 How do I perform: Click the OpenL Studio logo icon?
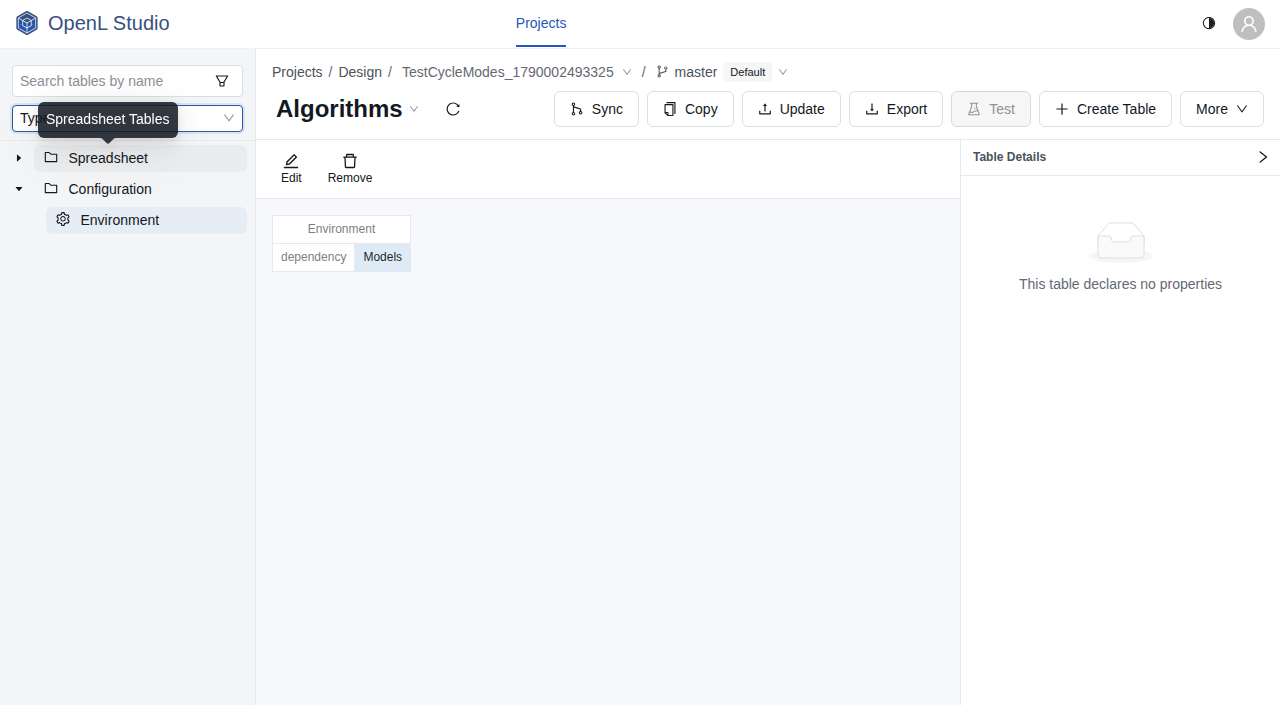[27, 23]
